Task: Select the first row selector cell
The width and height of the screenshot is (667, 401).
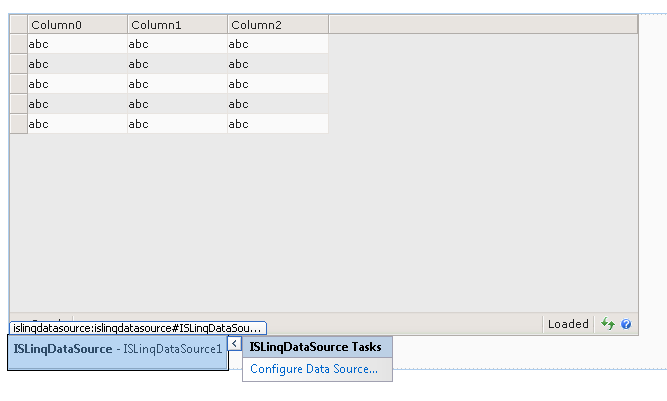Action: click(19, 44)
